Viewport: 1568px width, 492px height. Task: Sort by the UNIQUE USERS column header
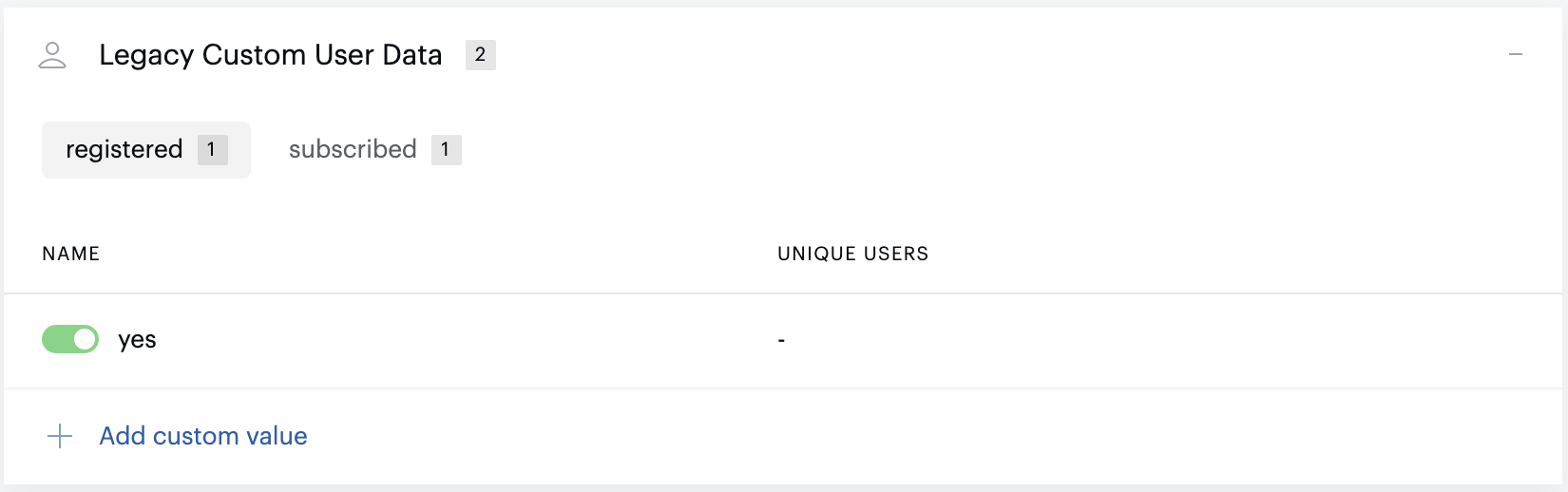coord(852,254)
